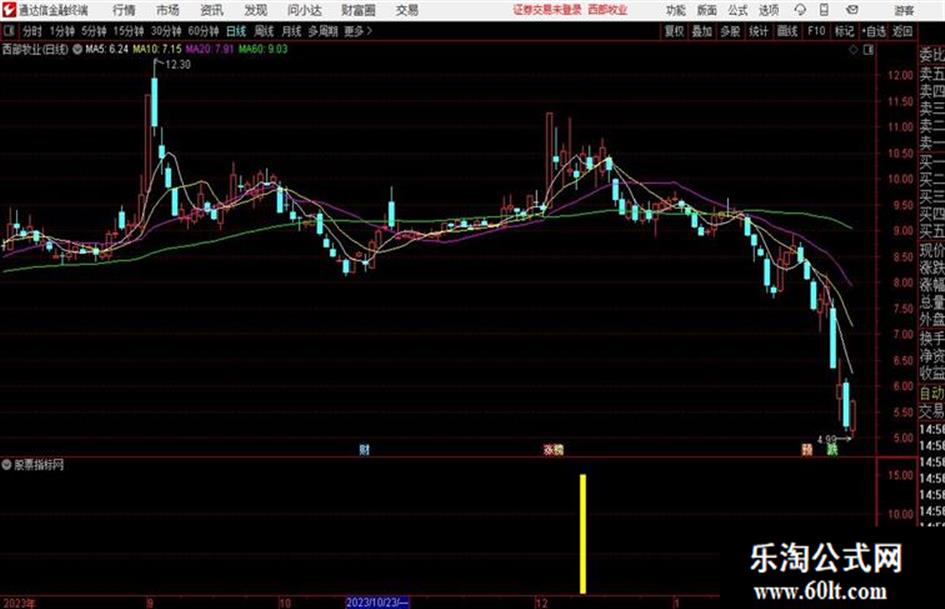The width and height of the screenshot is (945, 609).
Task: Click the 标记 mark button
Action: [844, 31]
